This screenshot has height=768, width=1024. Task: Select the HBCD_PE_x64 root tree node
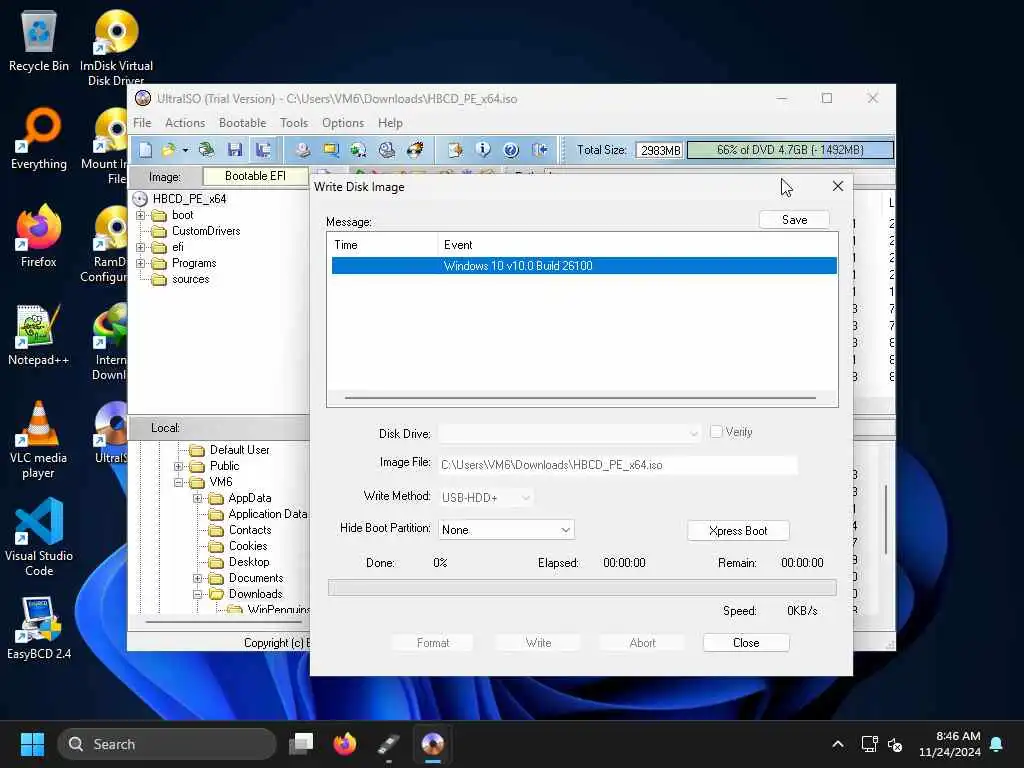pyautogui.click(x=189, y=199)
